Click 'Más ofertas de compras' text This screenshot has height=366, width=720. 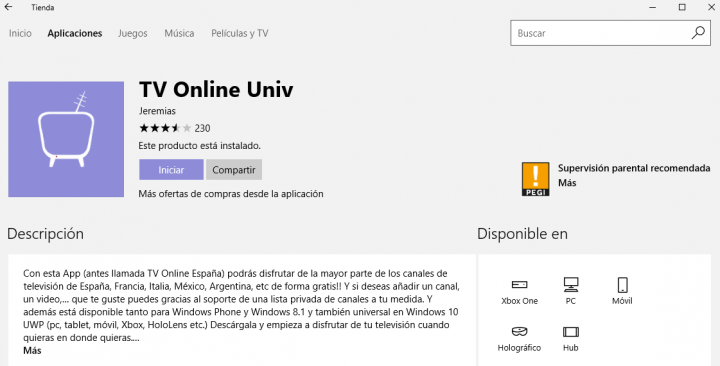tap(231, 194)
